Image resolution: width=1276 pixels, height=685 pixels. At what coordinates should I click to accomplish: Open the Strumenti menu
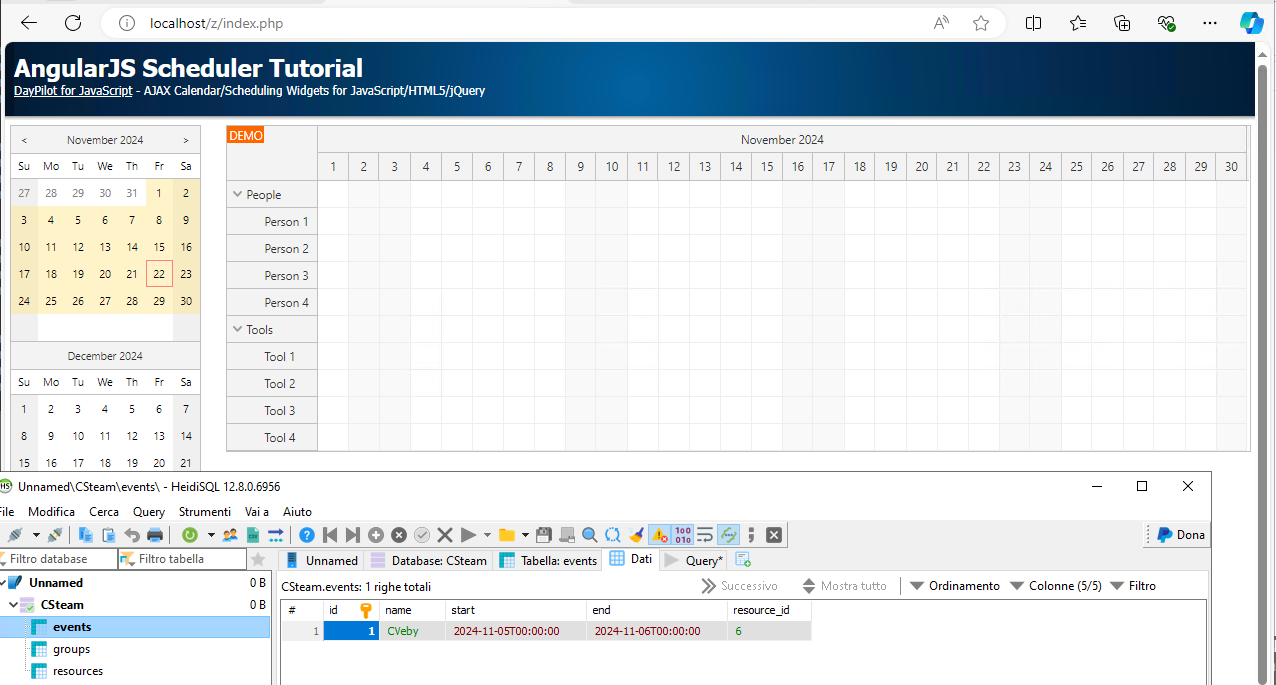[204, 511]
